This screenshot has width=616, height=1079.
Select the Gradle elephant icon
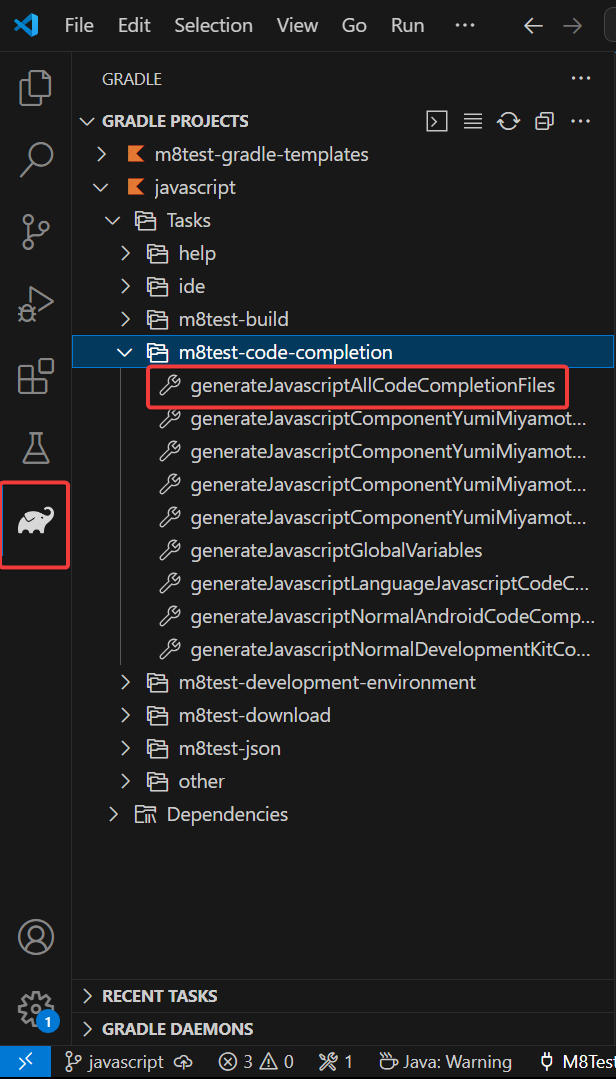point(36,521)
